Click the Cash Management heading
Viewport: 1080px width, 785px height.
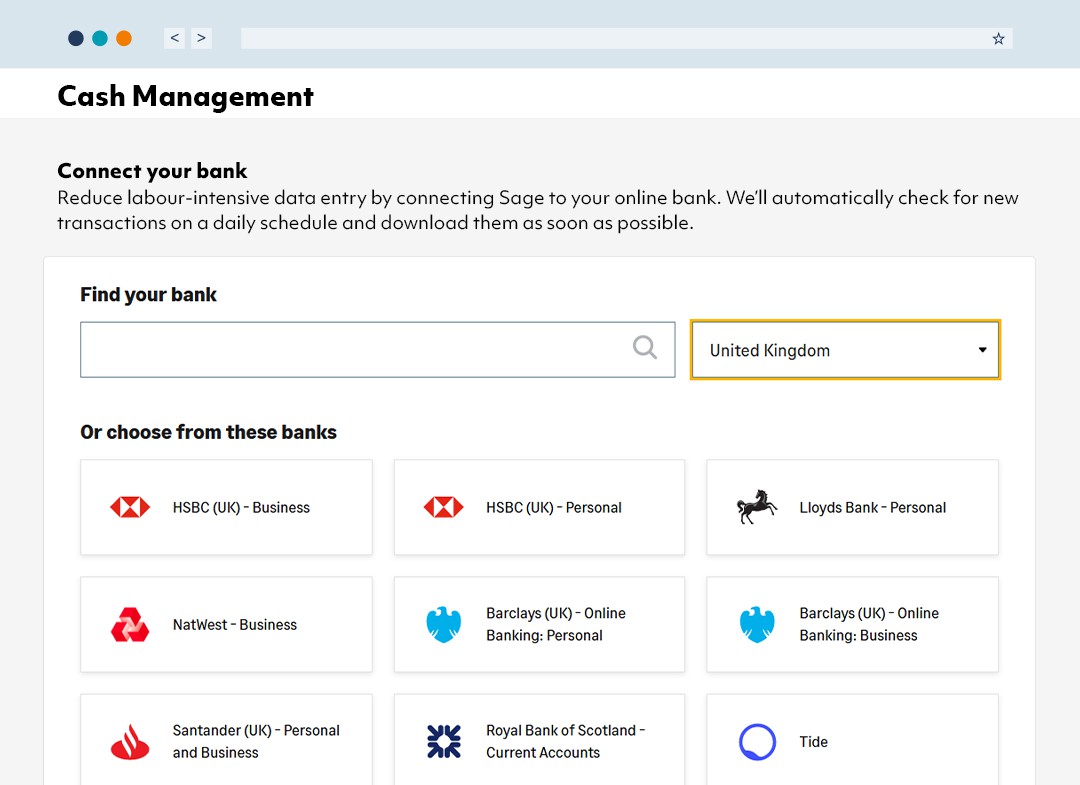(185, 96)
